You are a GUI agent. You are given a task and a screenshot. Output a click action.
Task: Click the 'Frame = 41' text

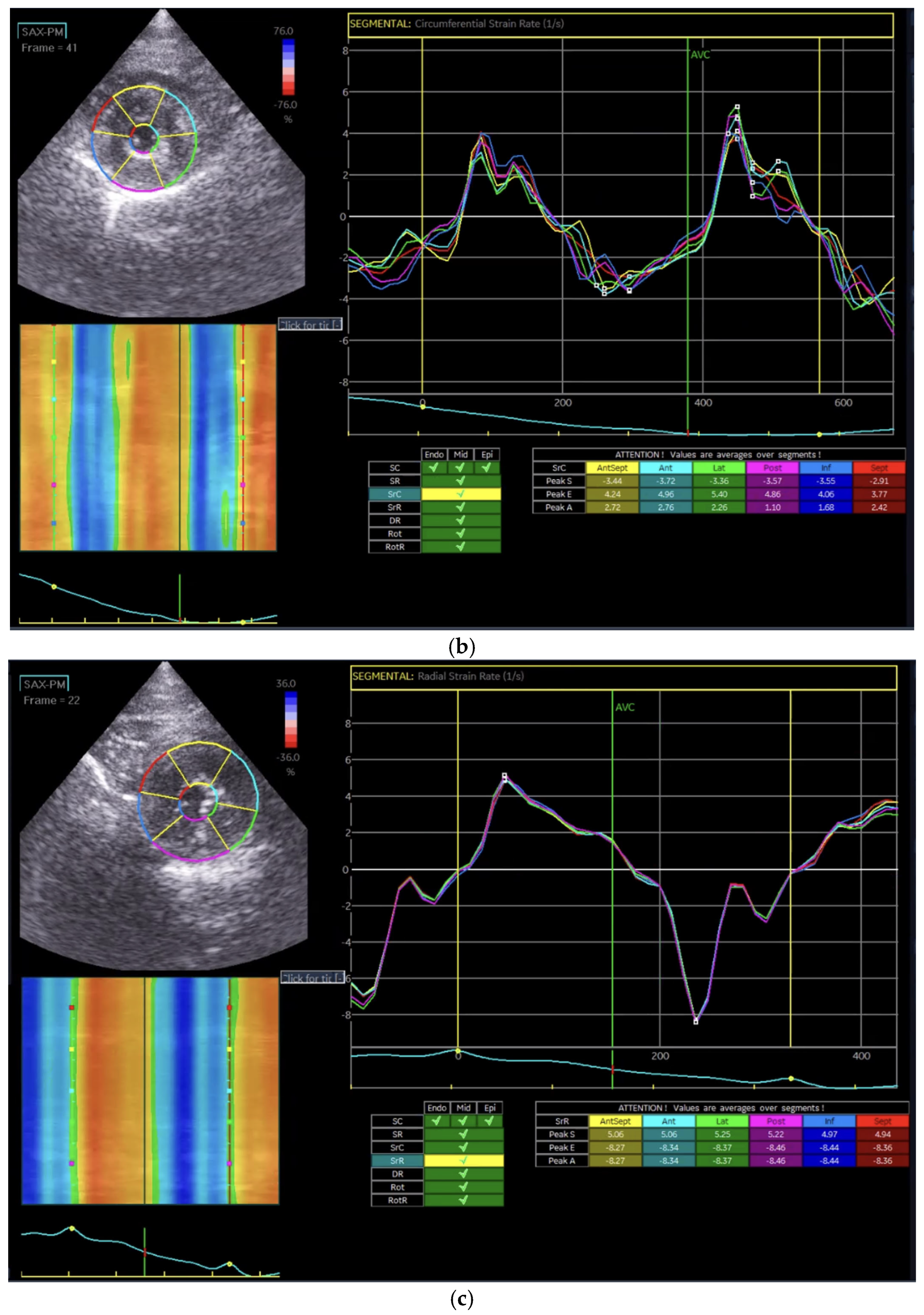pos(49,48)
